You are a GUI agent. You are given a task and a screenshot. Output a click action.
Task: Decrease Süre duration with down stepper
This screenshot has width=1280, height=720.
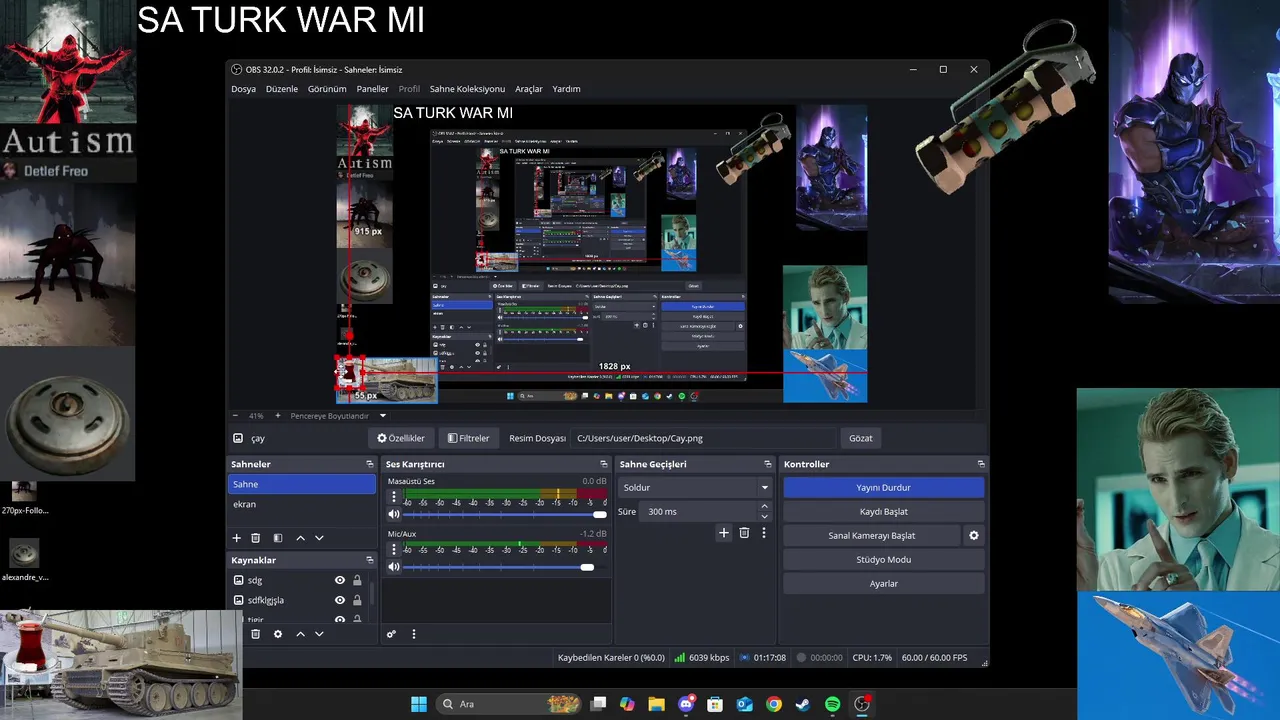pyautogui.click(x=764, y=516)
